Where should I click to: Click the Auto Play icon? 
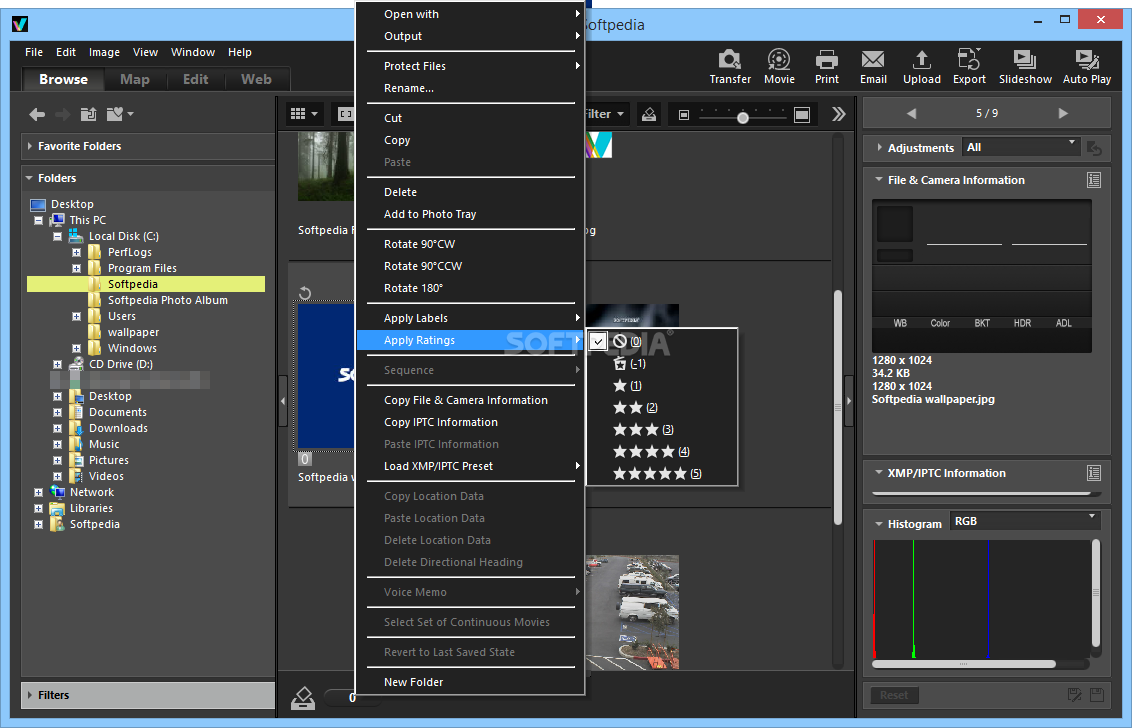(x=1087, y=66)
